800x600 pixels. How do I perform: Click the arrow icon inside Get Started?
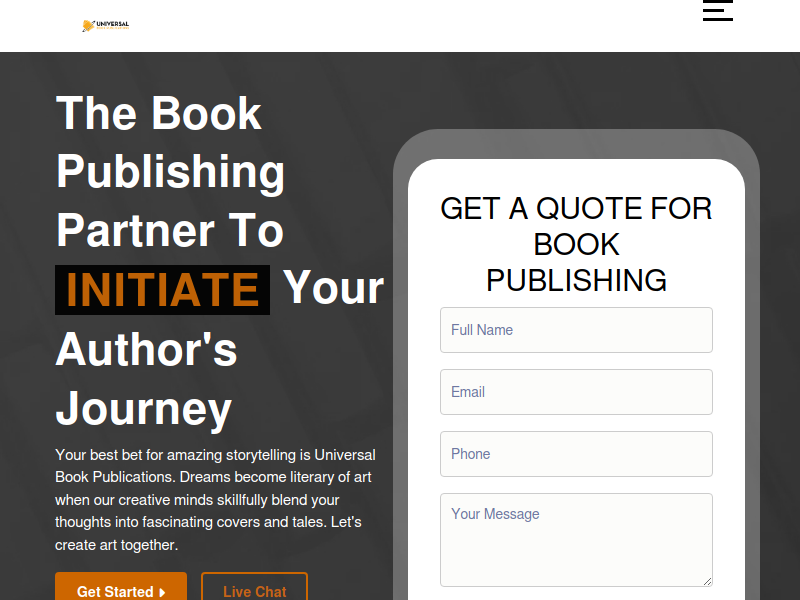[x=162, y=592]
